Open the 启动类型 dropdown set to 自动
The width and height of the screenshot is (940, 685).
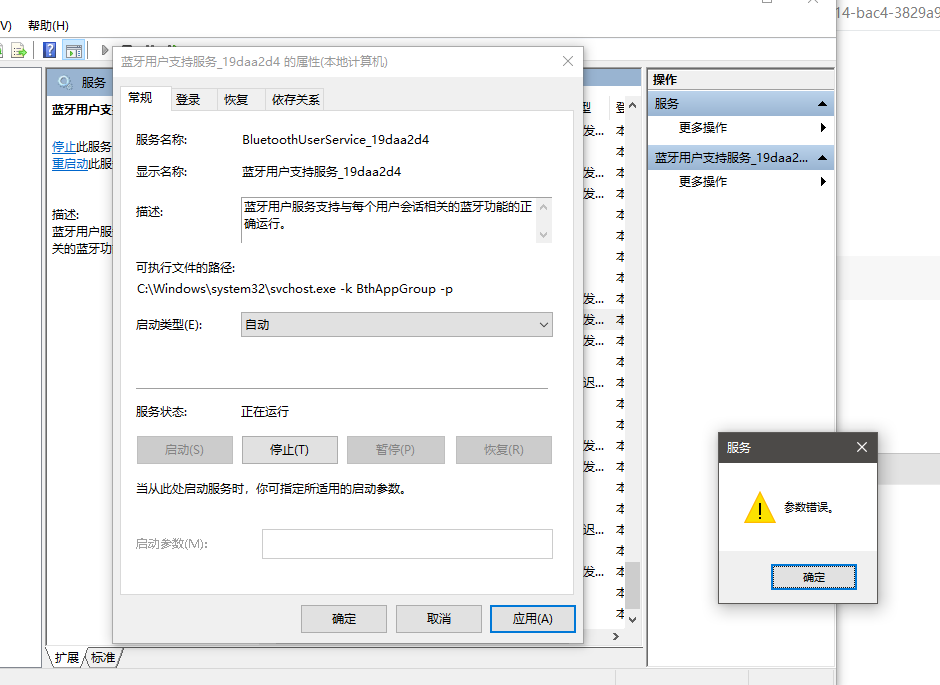tap(396, 324)
